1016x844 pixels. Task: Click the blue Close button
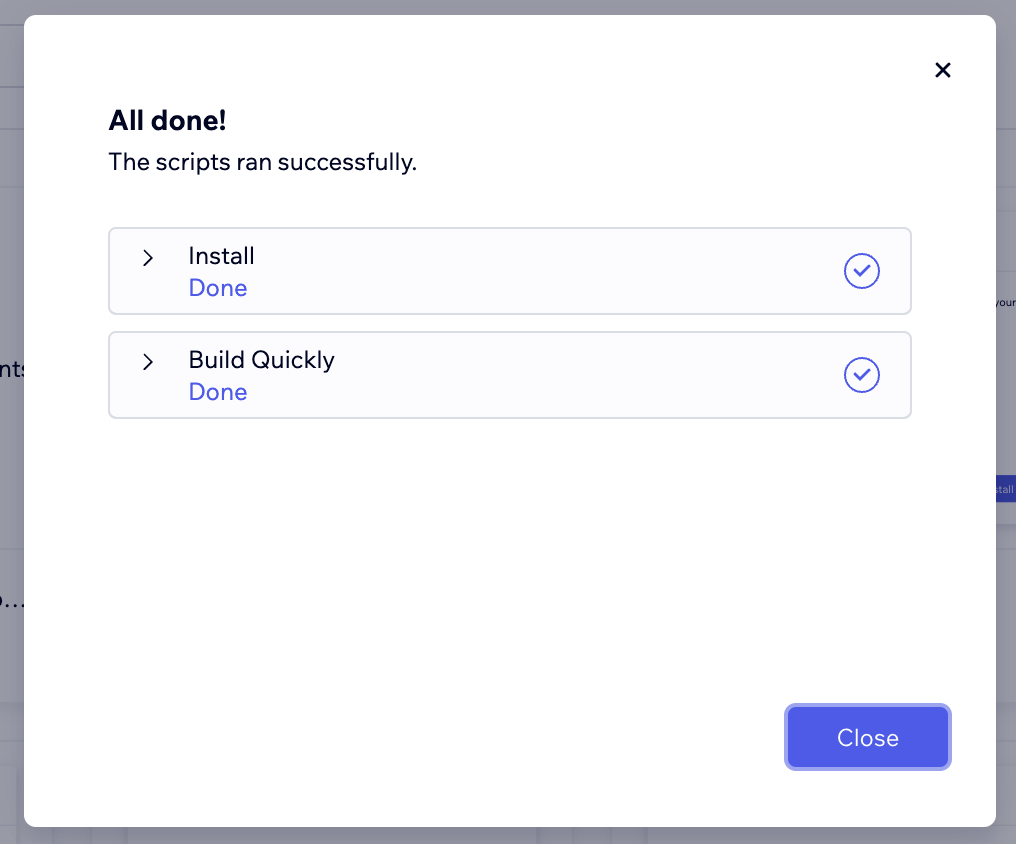868,737
